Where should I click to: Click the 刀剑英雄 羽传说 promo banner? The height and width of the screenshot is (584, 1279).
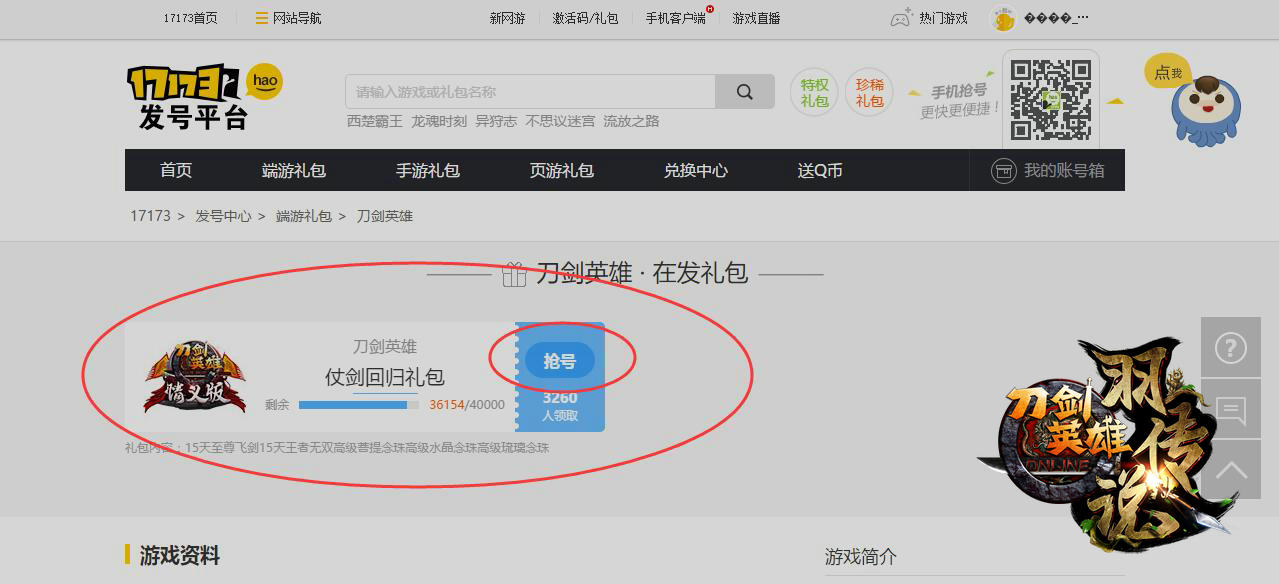coord(1110,445)
